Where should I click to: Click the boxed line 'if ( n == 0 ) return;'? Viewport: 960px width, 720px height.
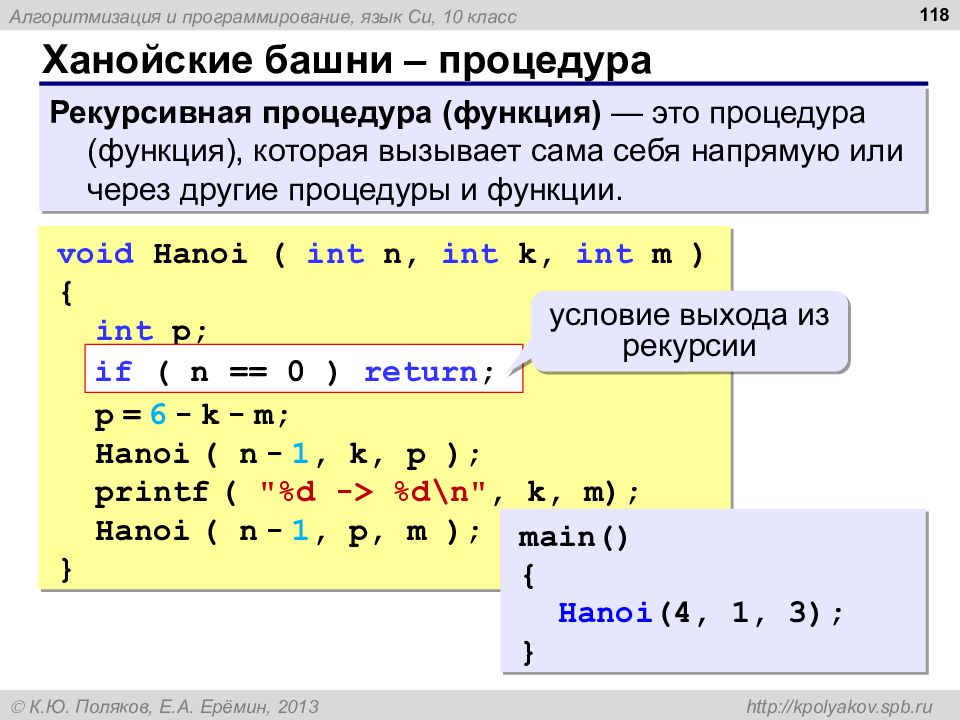[304, 369]
